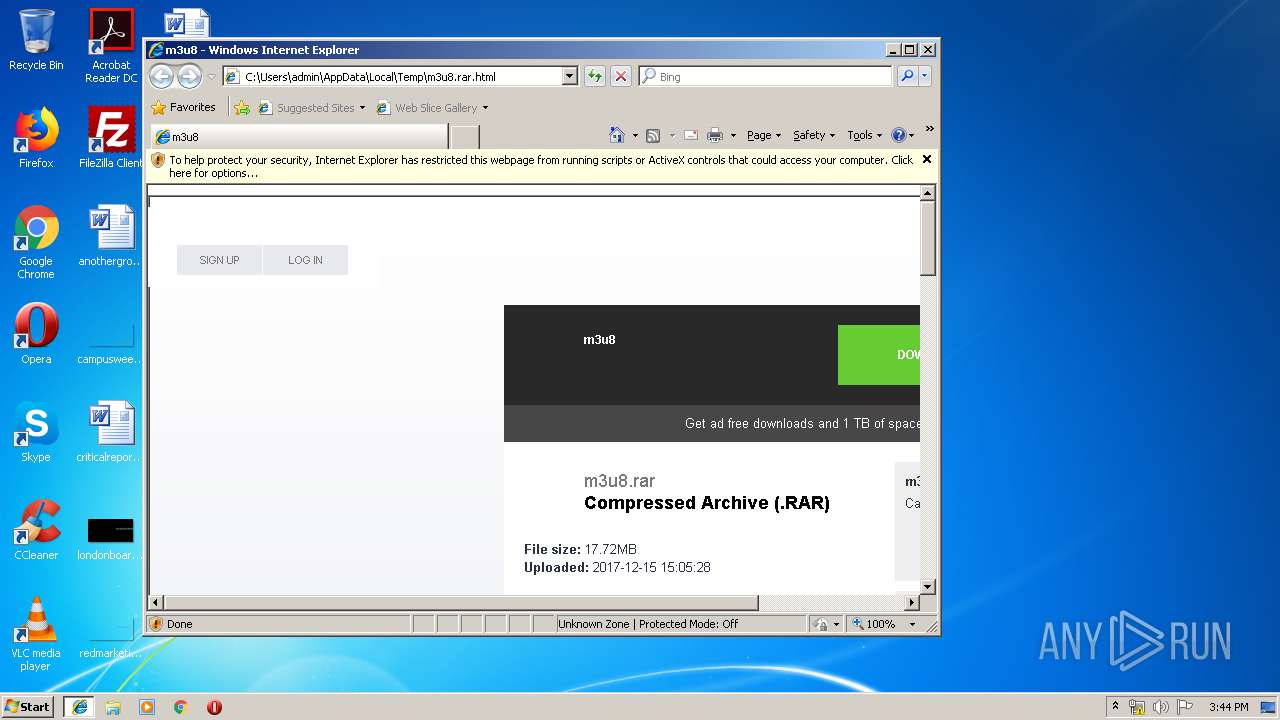Open Google Chrome desktop shortcut
Image resolution: width=1280 pixels, height=720 pixels.
[36, 243]
